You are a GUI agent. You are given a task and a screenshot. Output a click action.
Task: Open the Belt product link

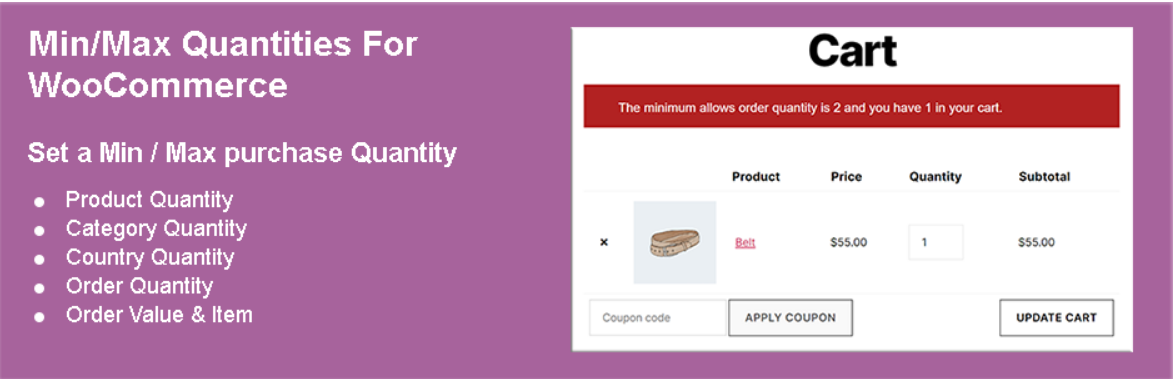[745, 242]
